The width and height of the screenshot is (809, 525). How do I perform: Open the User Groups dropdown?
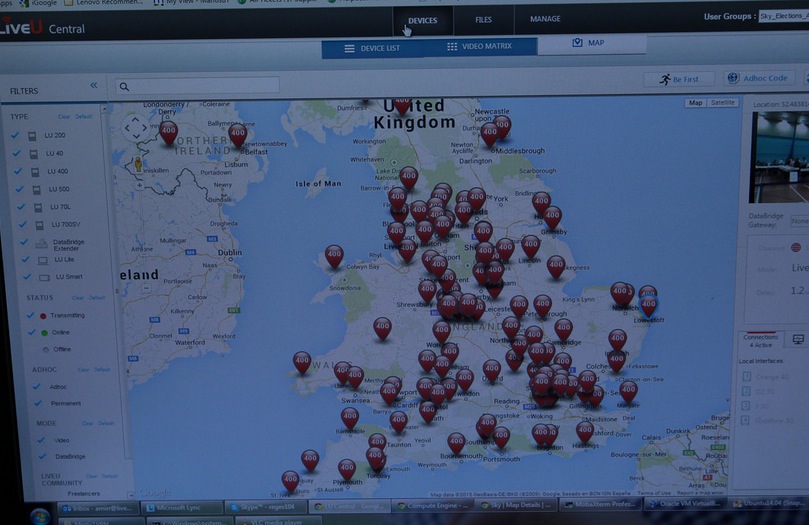784,16
